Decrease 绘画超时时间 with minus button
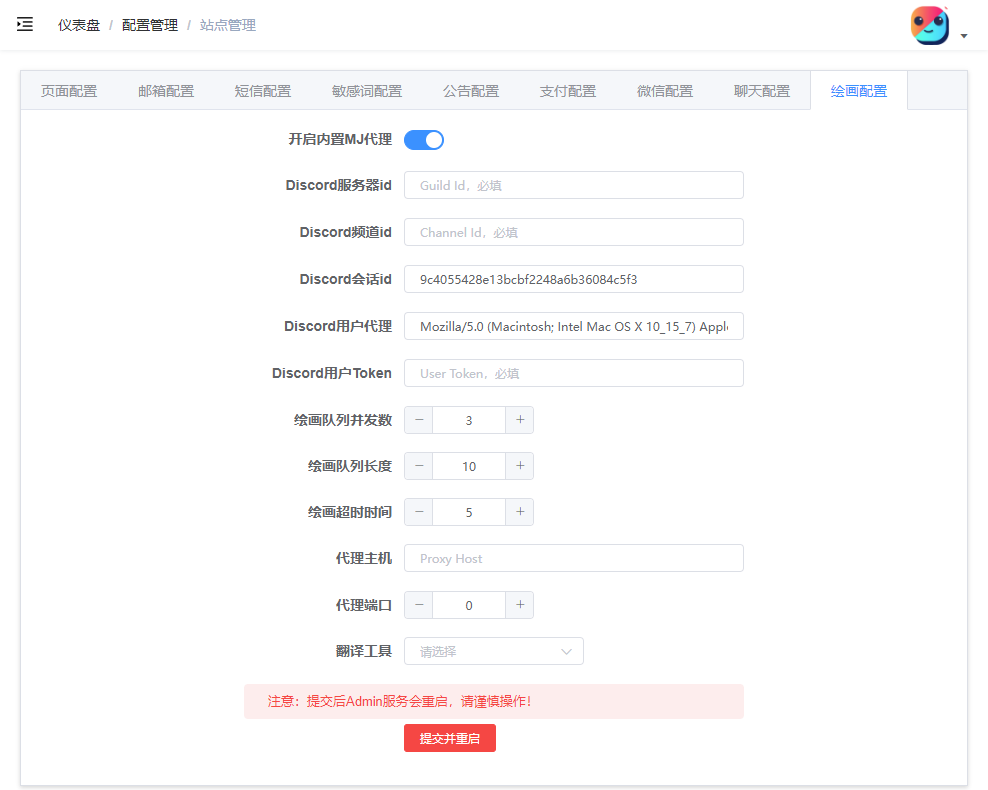 419,512
